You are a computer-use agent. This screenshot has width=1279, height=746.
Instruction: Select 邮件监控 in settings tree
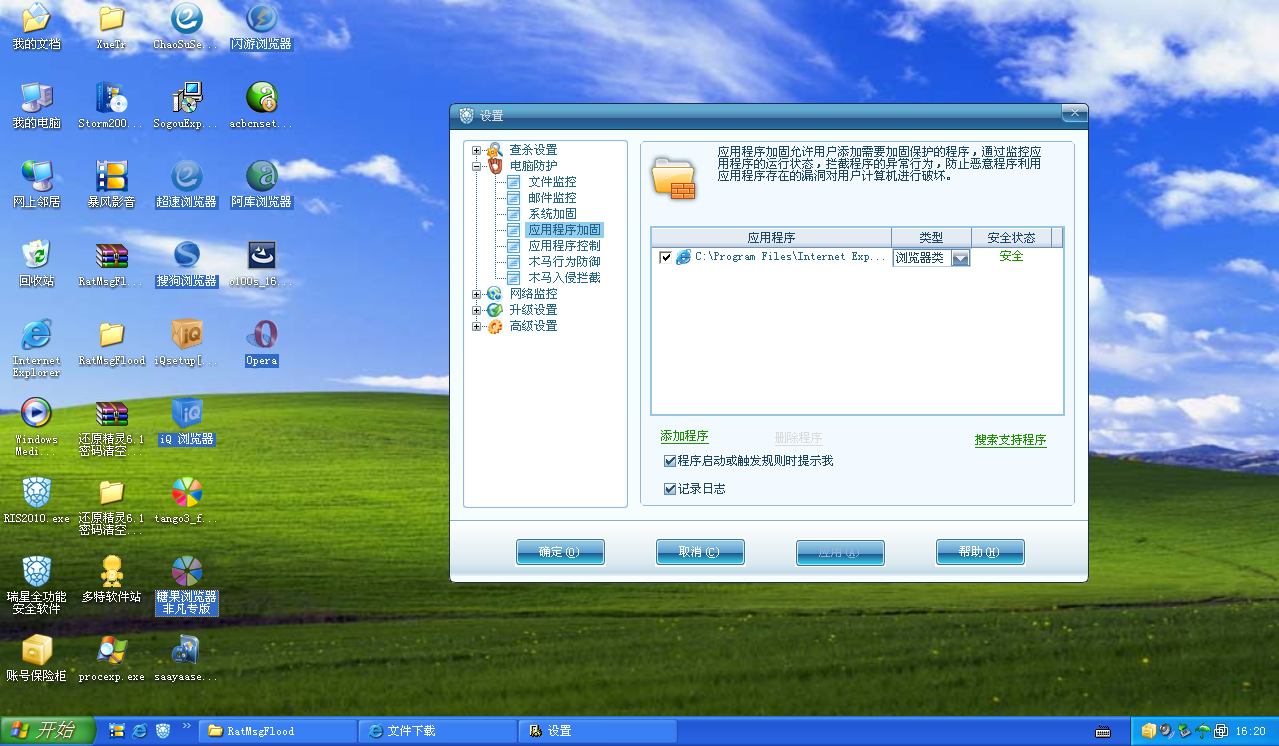click(552, 198)
